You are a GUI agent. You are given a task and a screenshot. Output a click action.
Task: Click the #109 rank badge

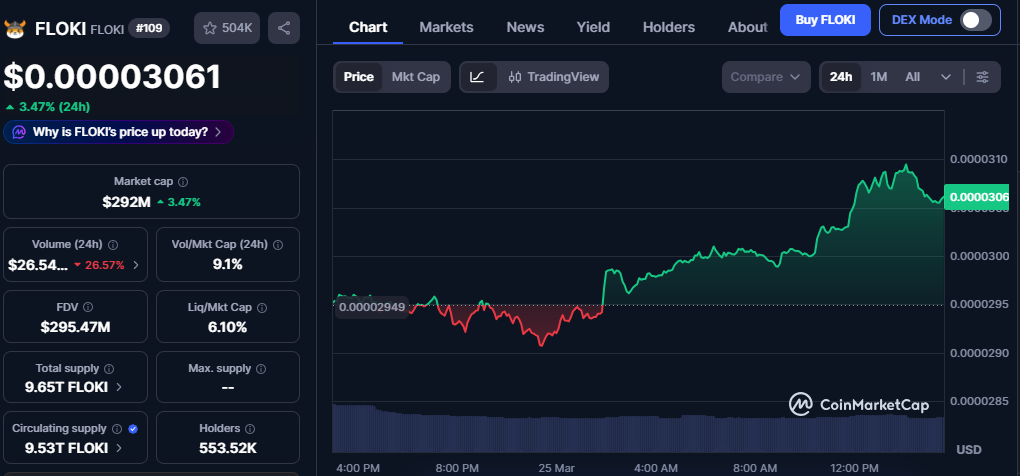149,28
